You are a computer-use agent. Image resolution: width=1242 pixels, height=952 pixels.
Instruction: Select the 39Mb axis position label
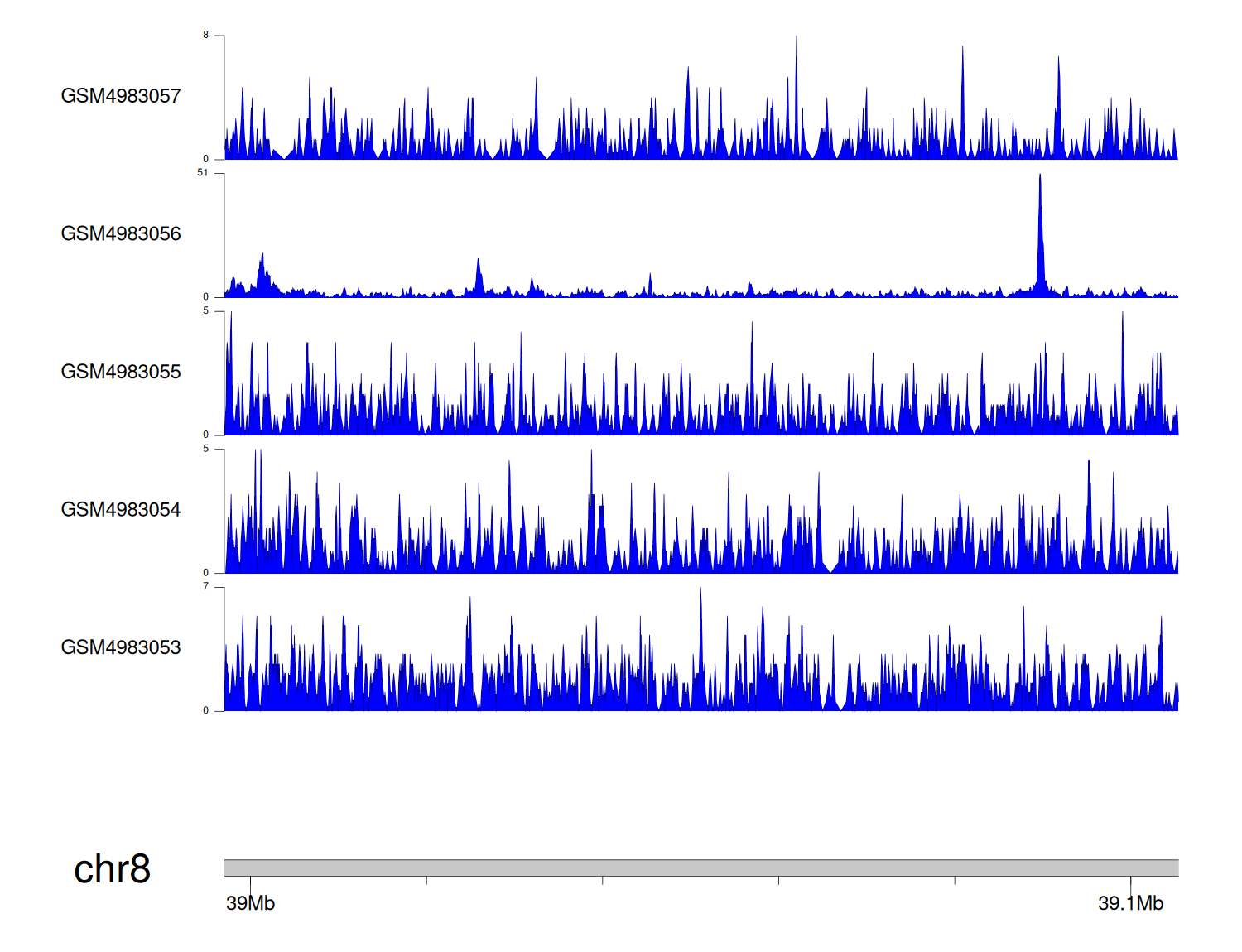coord(250,903)
